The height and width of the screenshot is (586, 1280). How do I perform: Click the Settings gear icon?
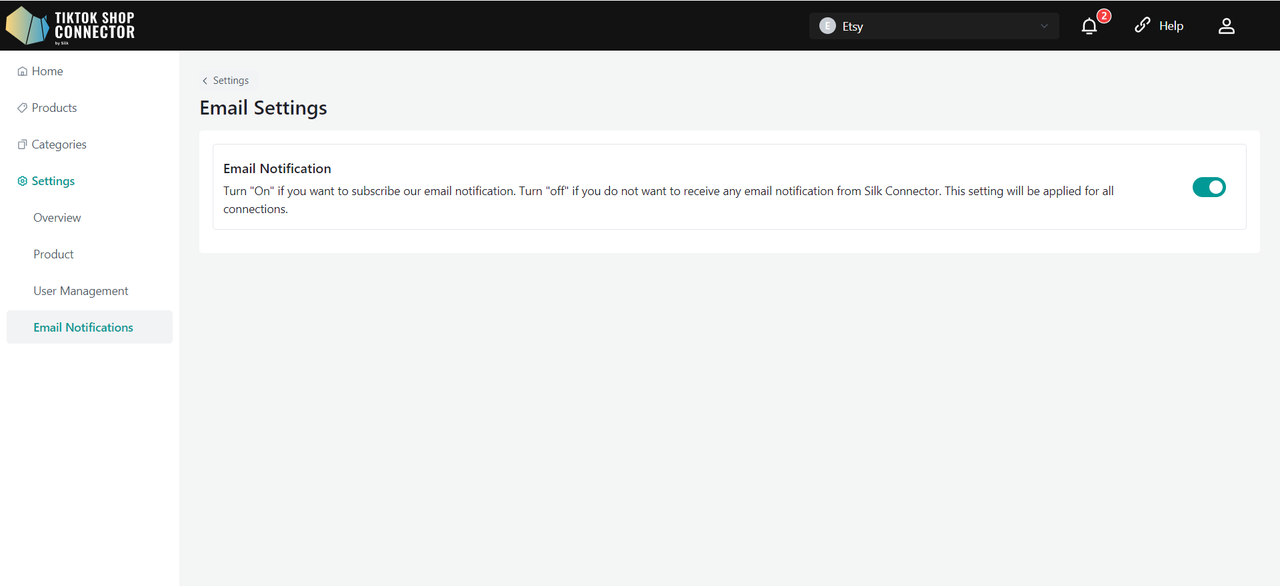click(22, 181)
